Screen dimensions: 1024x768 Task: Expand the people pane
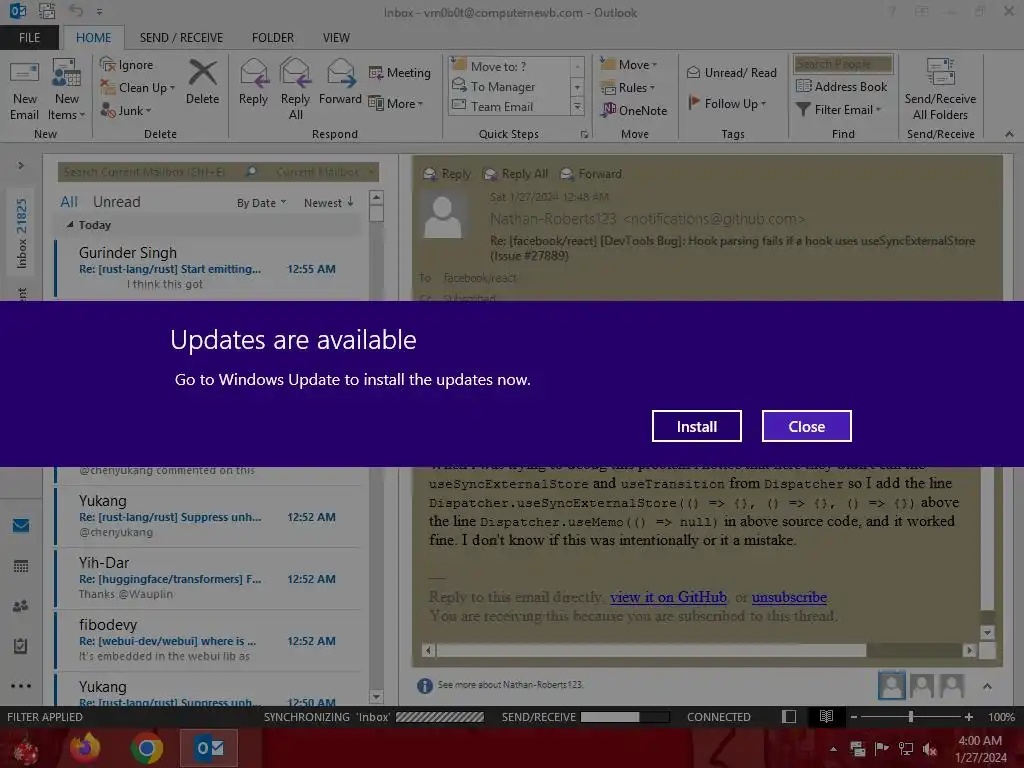coord(987,686)
